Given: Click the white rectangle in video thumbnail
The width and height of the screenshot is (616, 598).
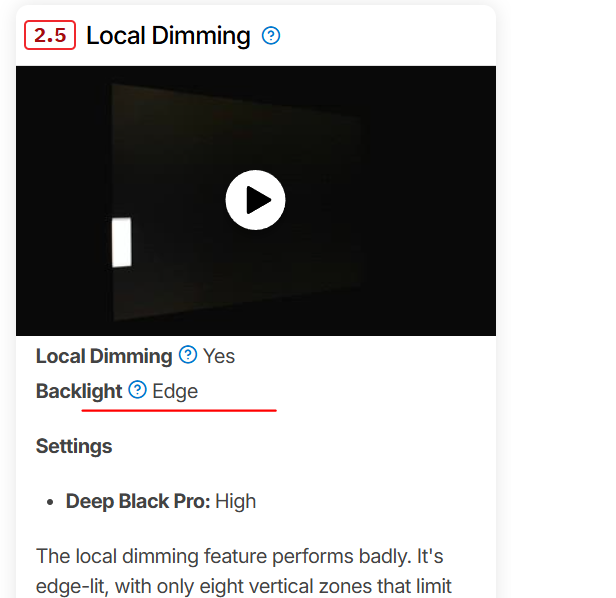Looking at the screenshot, I should click(x=121, y=242).
